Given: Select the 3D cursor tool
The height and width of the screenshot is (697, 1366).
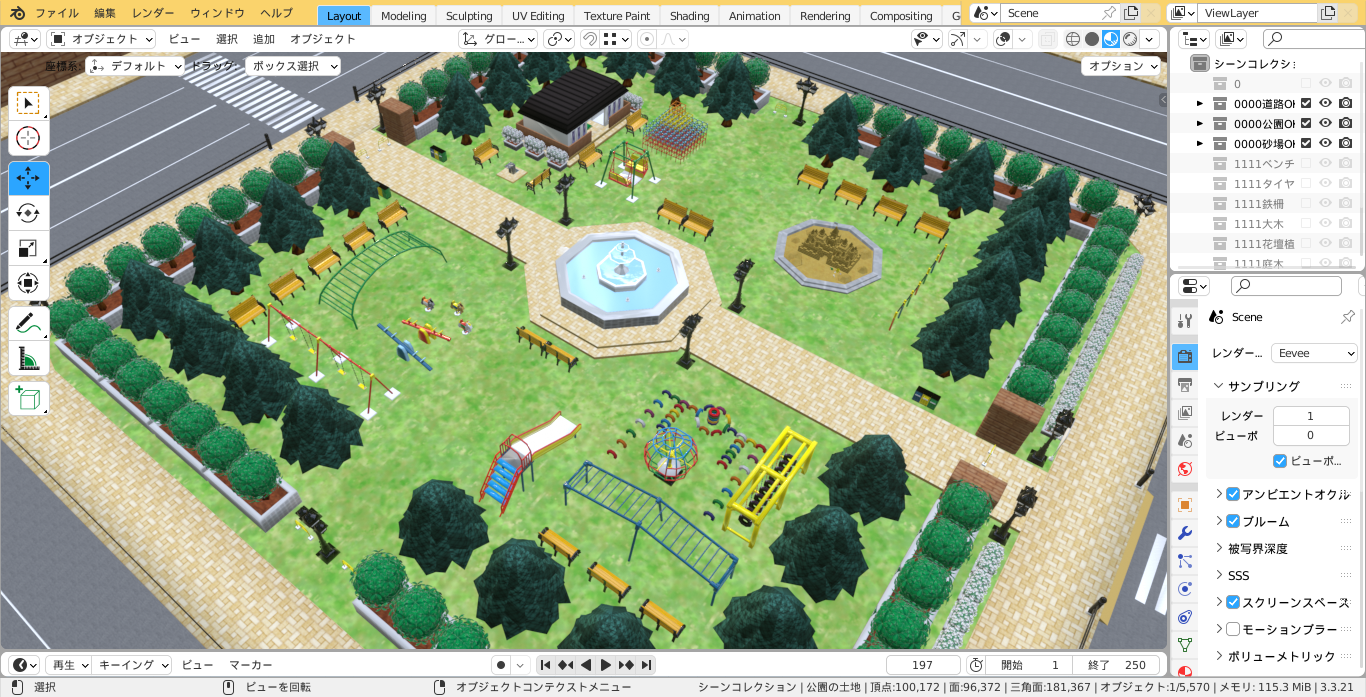Looking at the screenshot, I should tap(28, 138).
